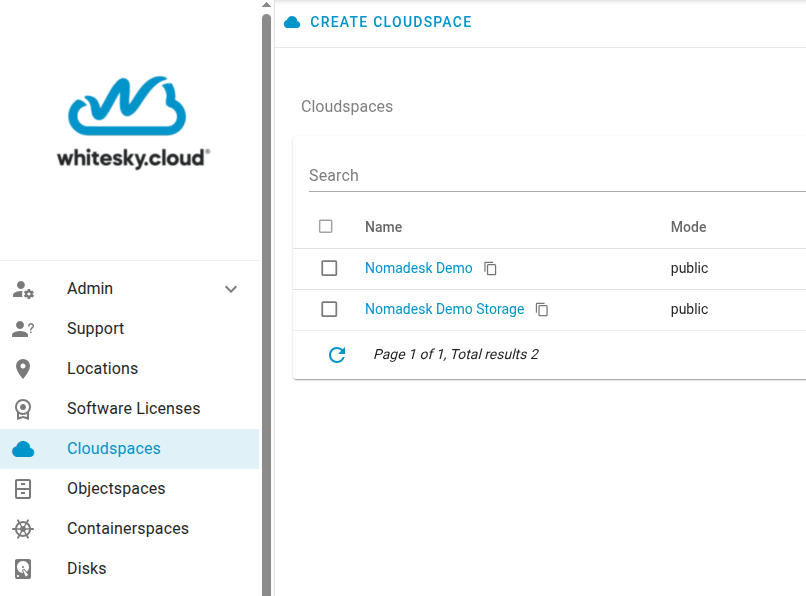Open the Disks icon in the sidebar
806x596 pixels.
(x=24, y=568)
